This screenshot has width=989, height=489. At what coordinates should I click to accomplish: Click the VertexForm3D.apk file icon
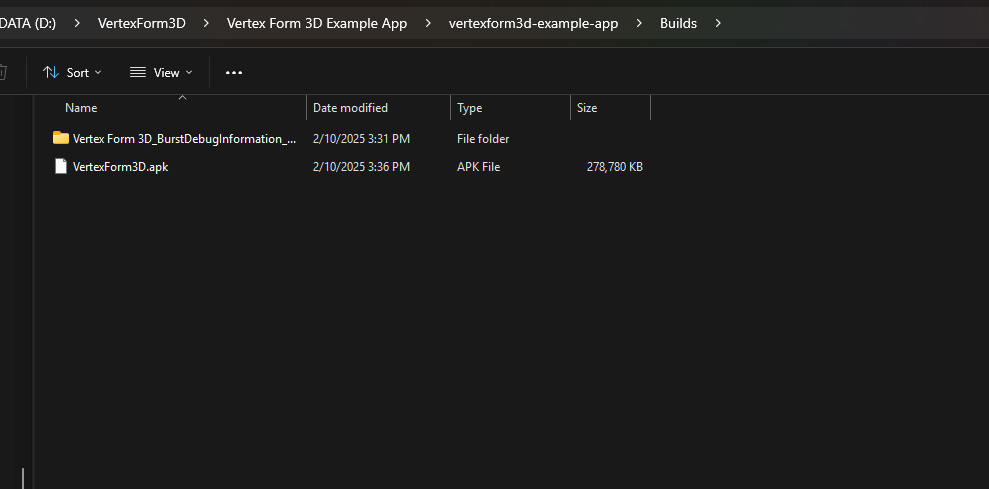coord(61,167)
